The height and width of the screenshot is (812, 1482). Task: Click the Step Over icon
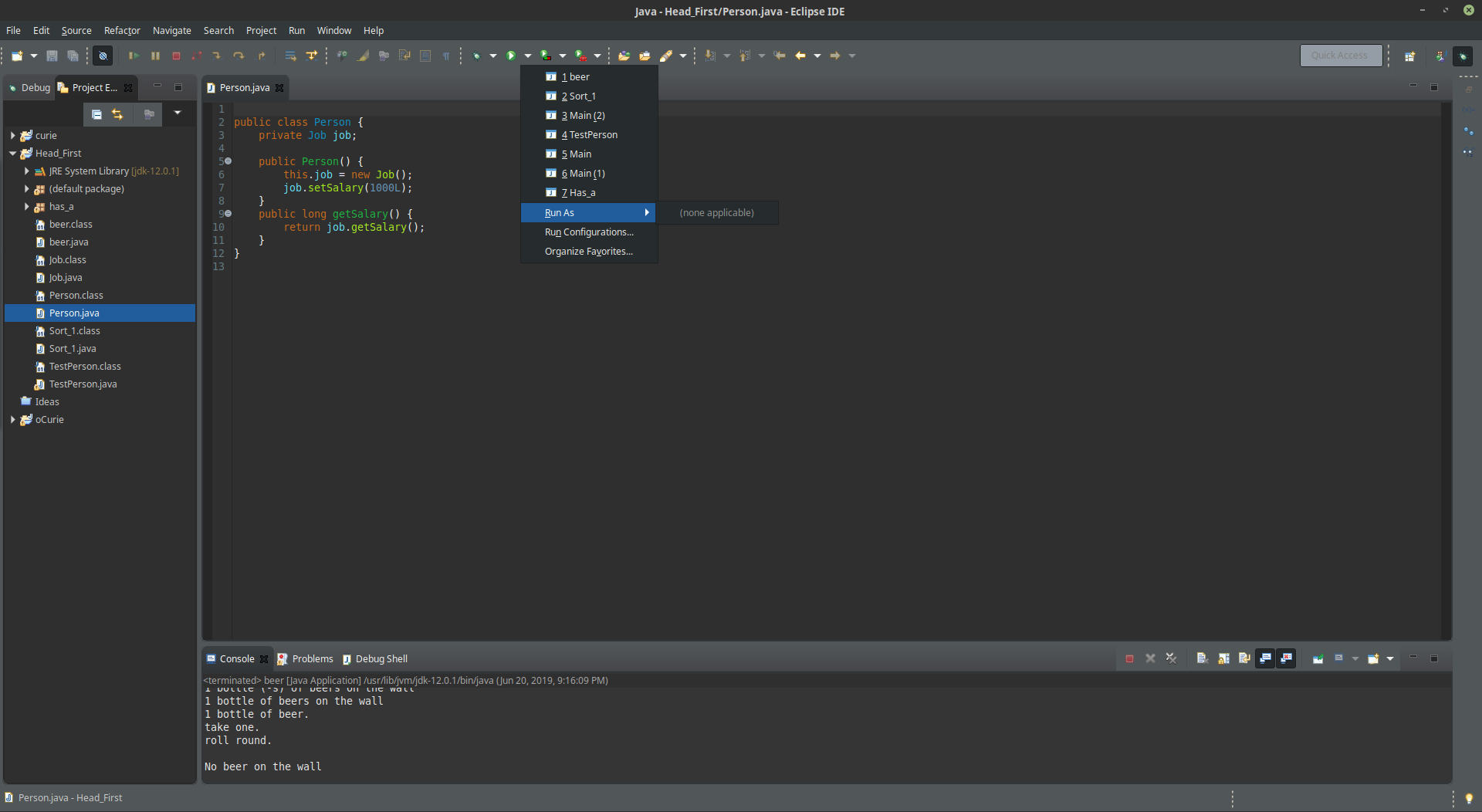click(x=239, y=56)
